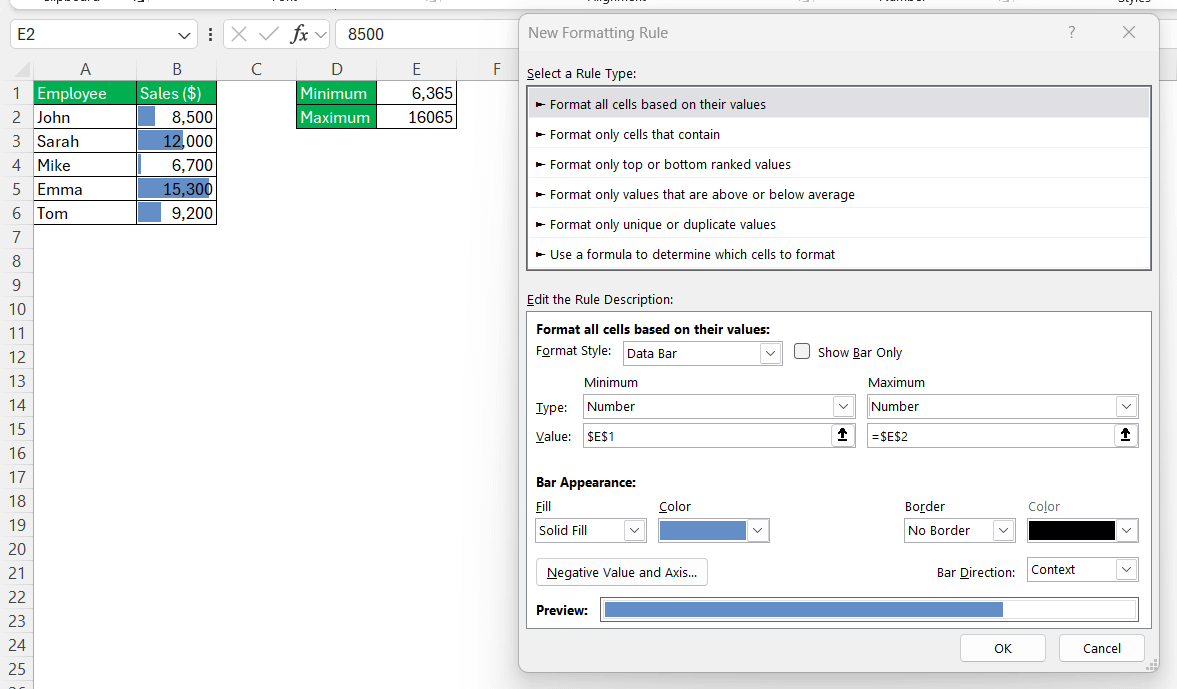The height and width of the screenshot is (689, 1177).
Task: Cancel formula bar entry with X icon
Action: coord(239,34)
